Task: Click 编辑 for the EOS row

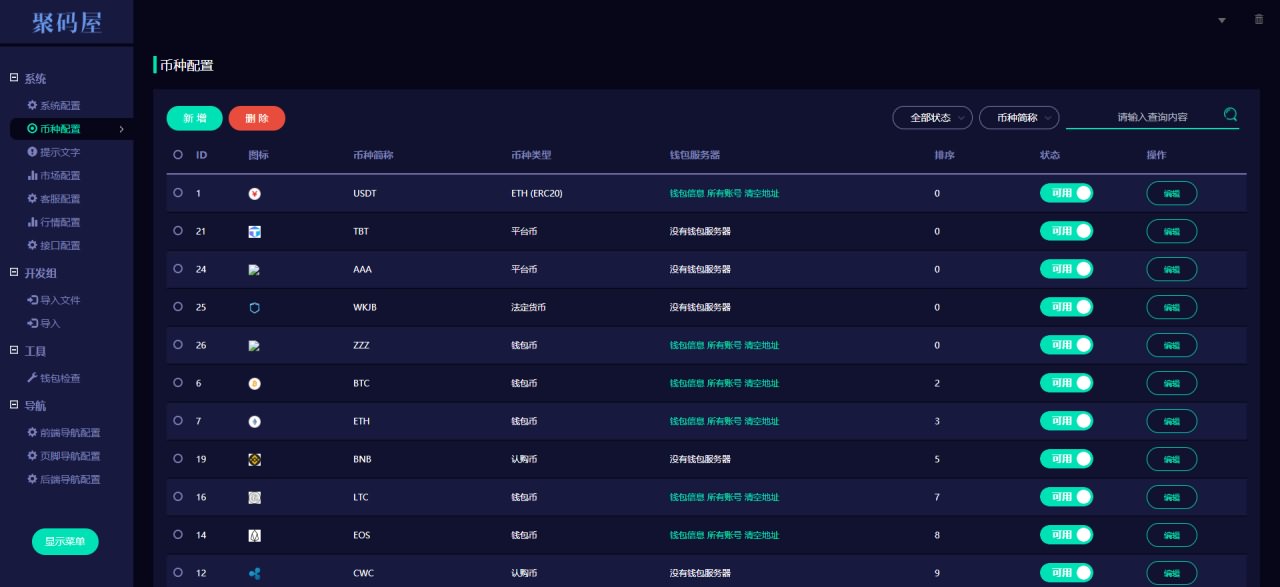Action: (x=1172, y=535)
